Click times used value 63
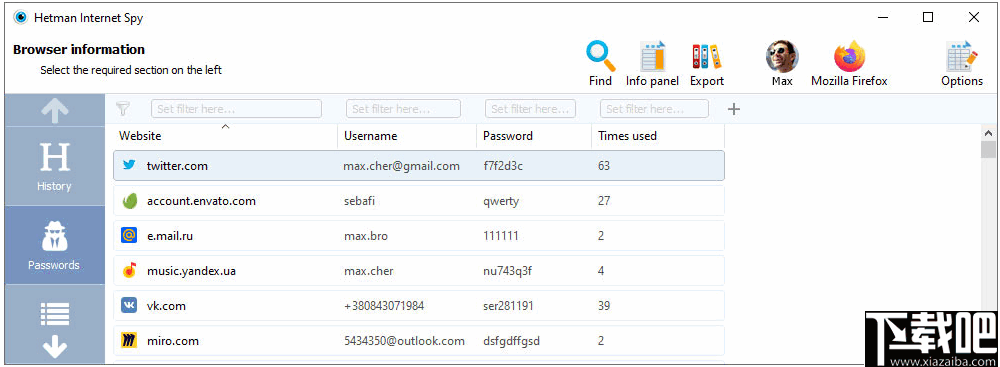Viewport: 1000px width, 367px height. tap(604, 166)
